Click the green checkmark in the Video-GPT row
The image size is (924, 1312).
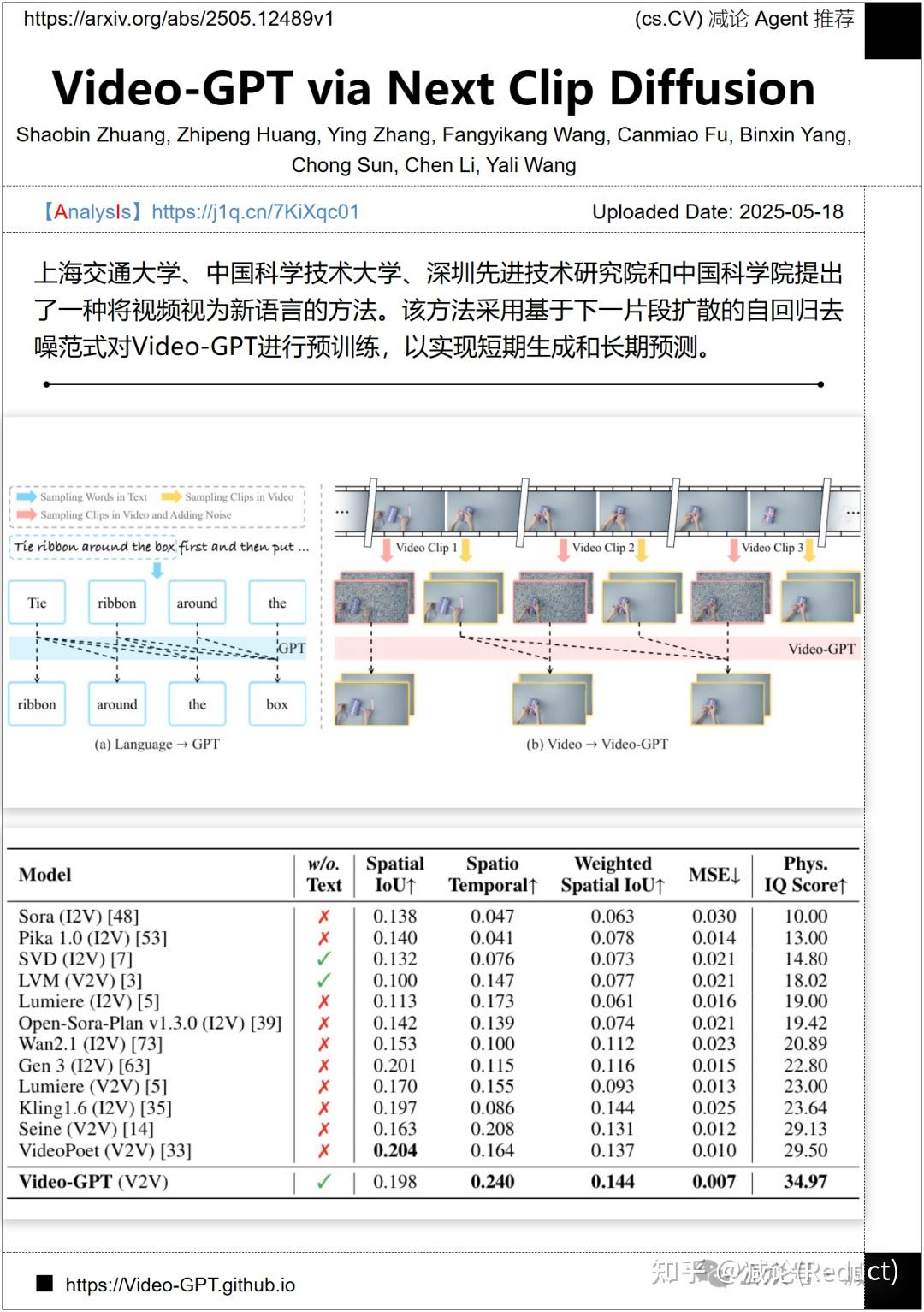323,1181
